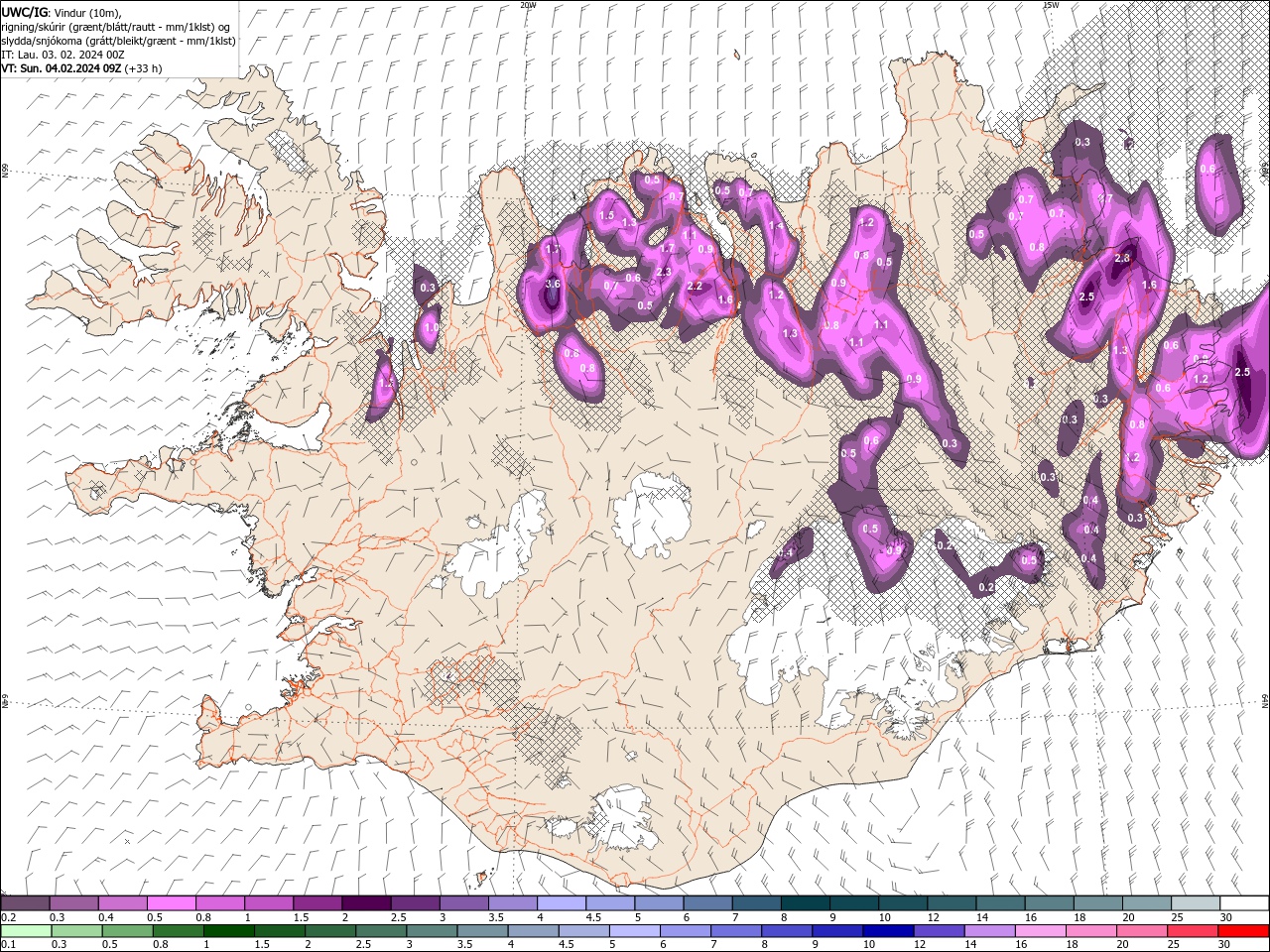Pick the white 30 swatch in upper legend row

point(1243,903)
